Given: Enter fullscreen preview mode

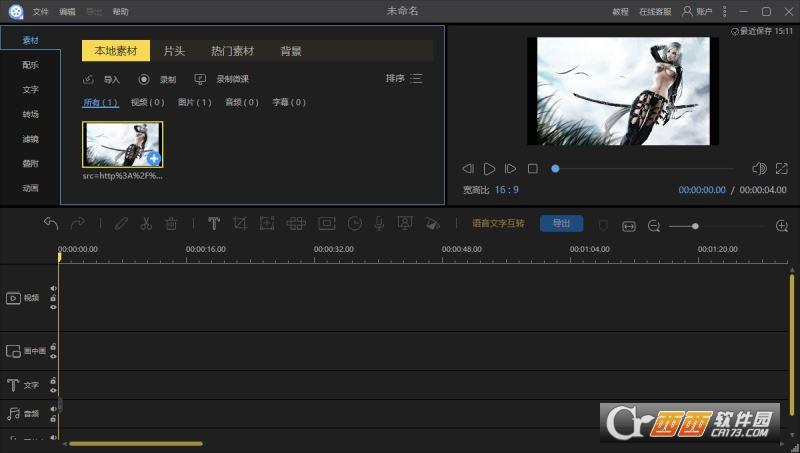Looking at the screenshot, I should pos(782,168).
